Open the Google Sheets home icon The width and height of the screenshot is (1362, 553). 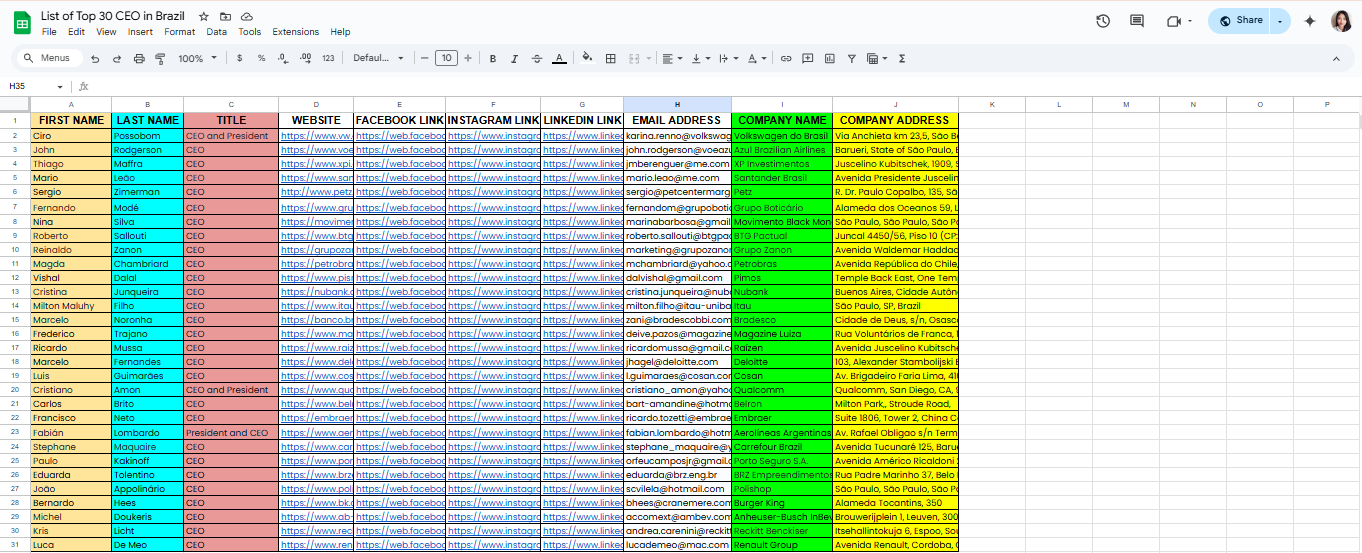coord(22,23)
